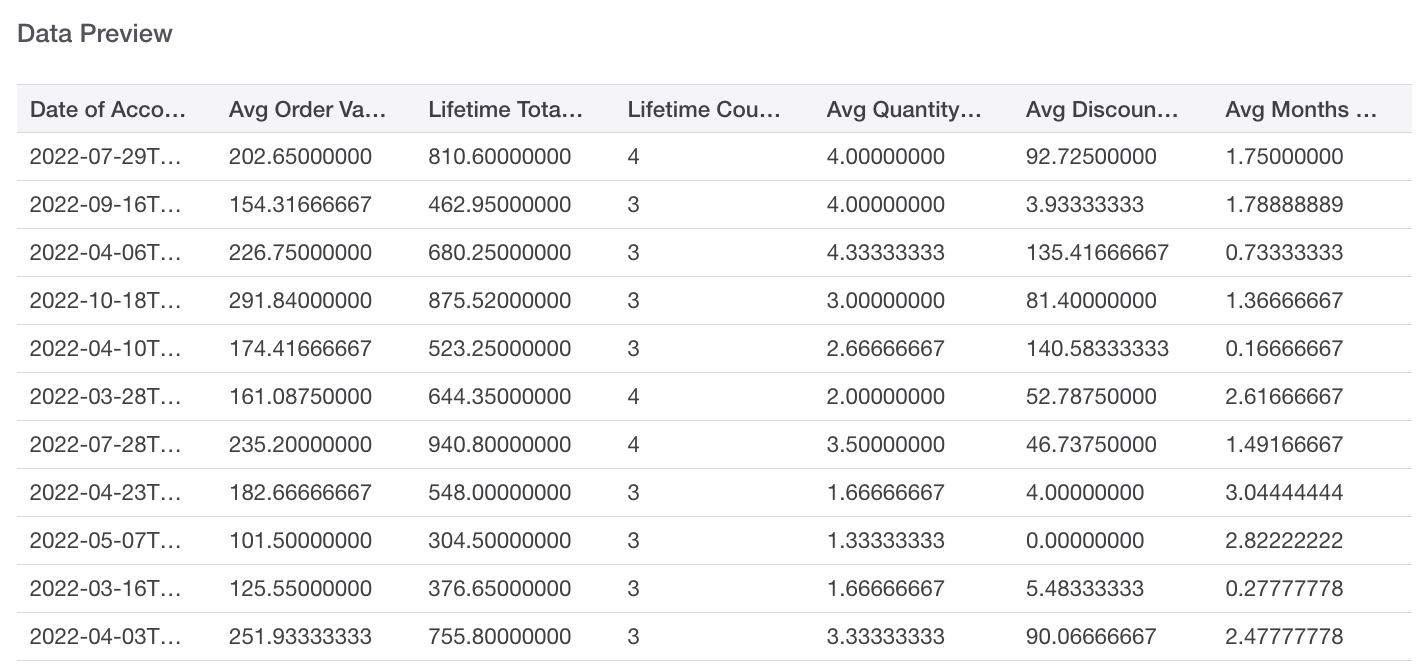
Task: Click the 'Avg Months …' column header
Action: point(1301,109)
